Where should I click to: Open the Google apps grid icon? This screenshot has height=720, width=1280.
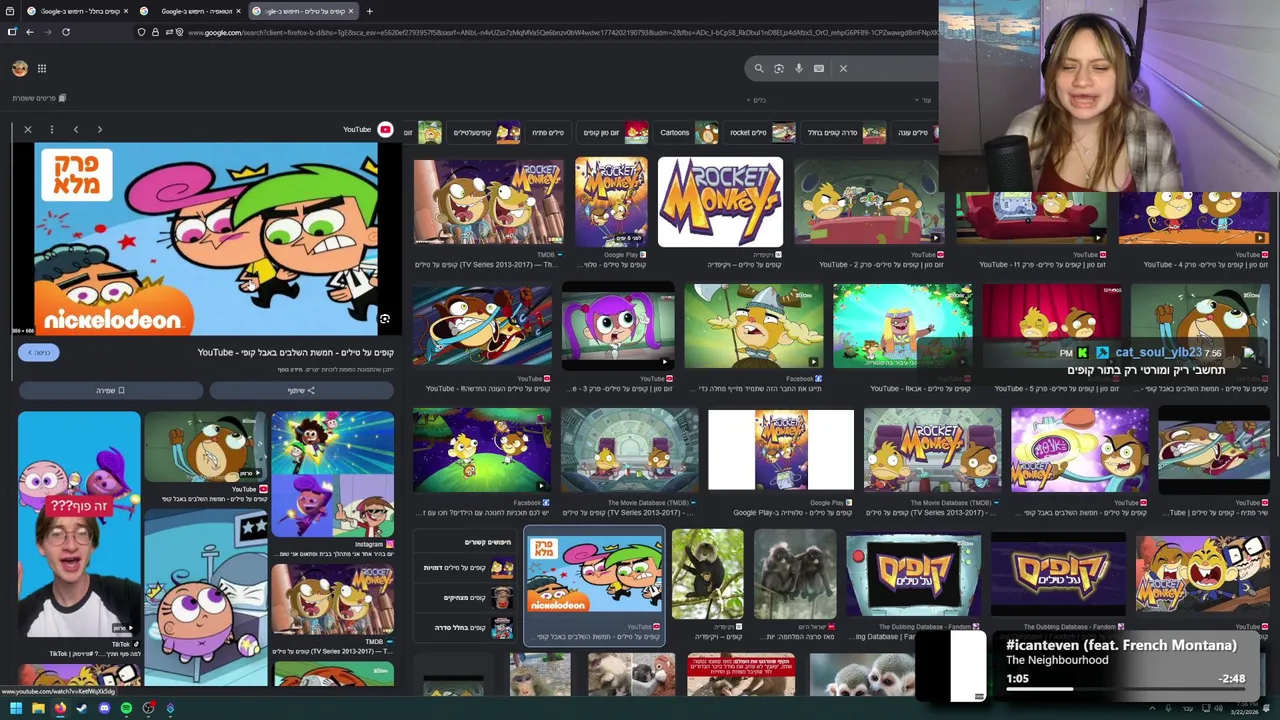pyautogui.click(x=42, y=68)
